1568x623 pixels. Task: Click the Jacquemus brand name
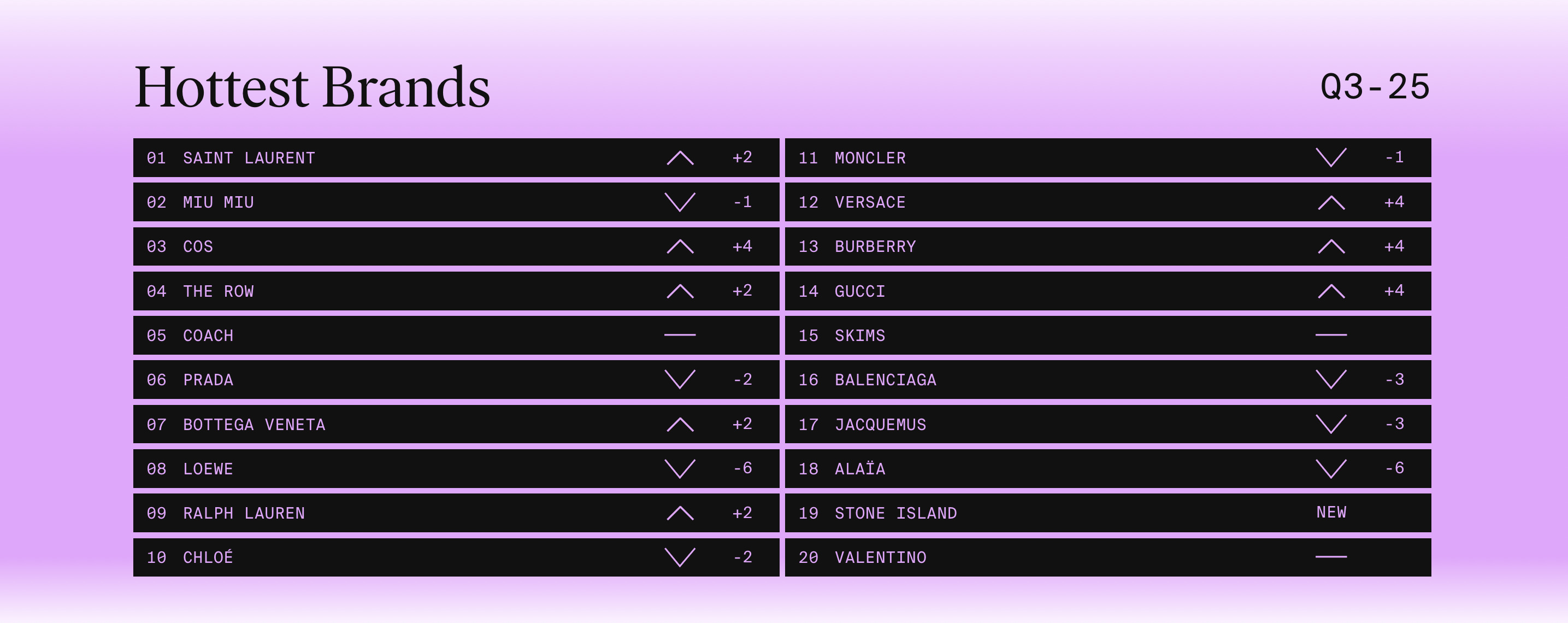(880, 425)
